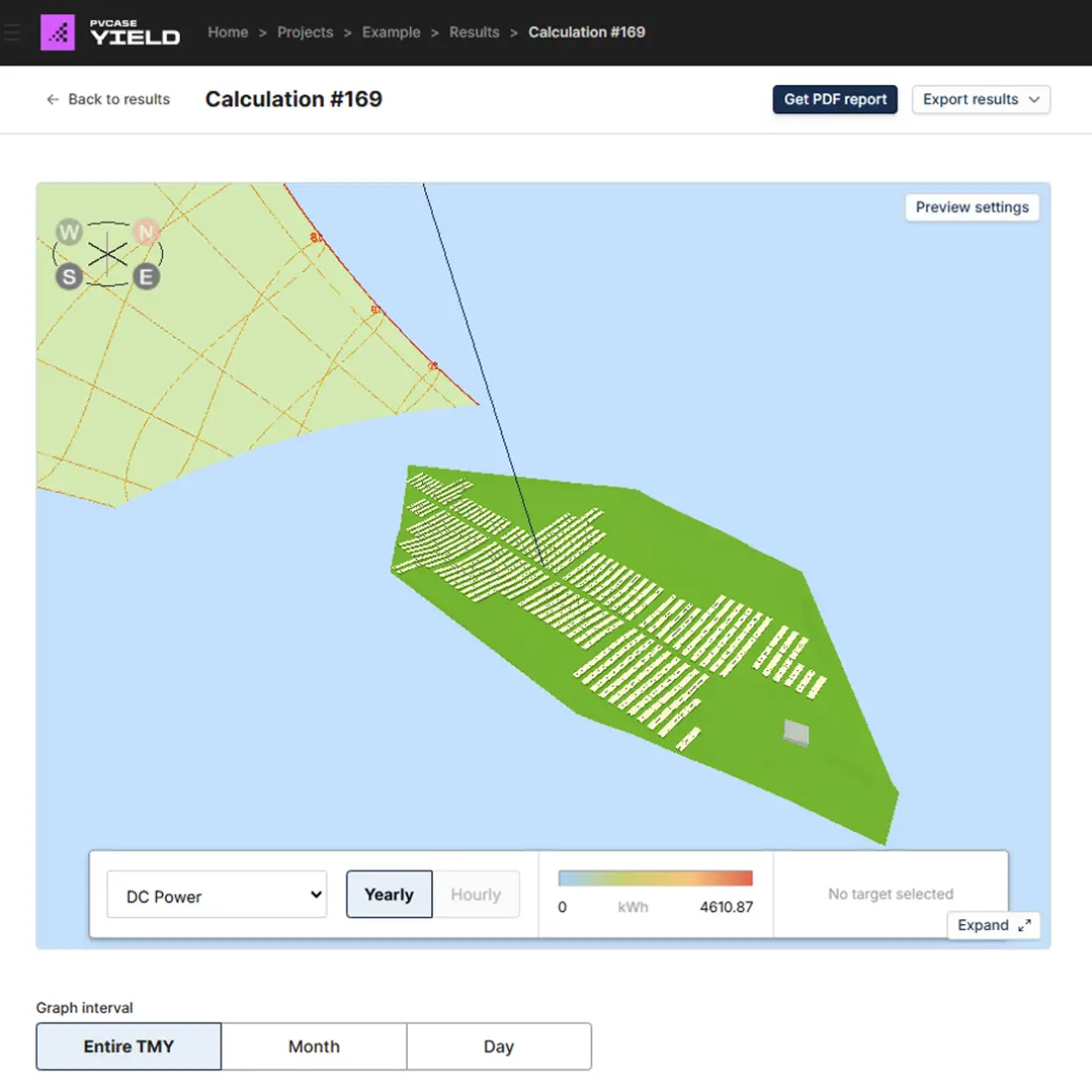Select the Day graph interval tab
The height and width of the screenshot is (1092, 1092).
(x=499, y=1046)
